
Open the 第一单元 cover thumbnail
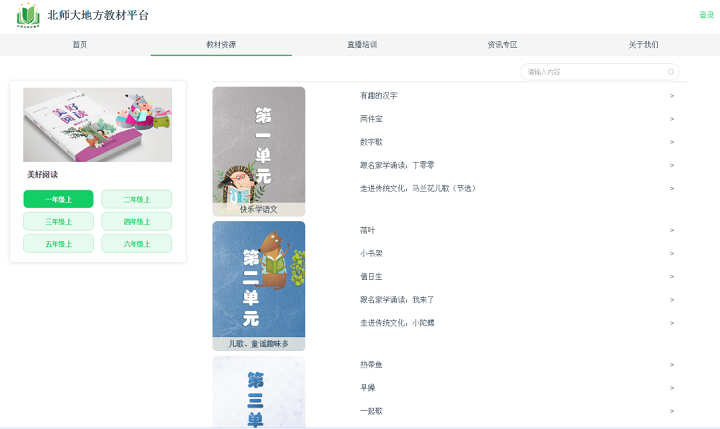point(259,151)
